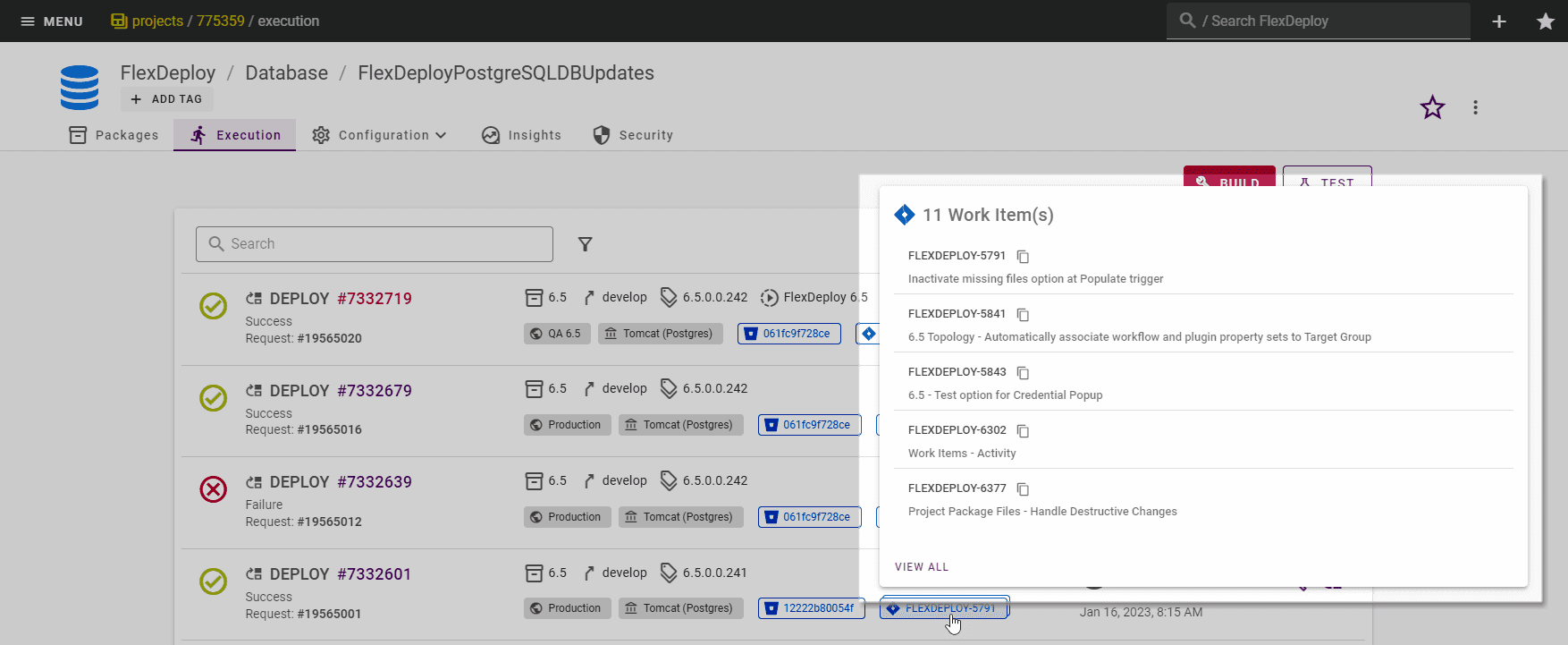Screen dimensions: 1568x645
Task: Click ADD TAG button
Action: coord(166,99)
